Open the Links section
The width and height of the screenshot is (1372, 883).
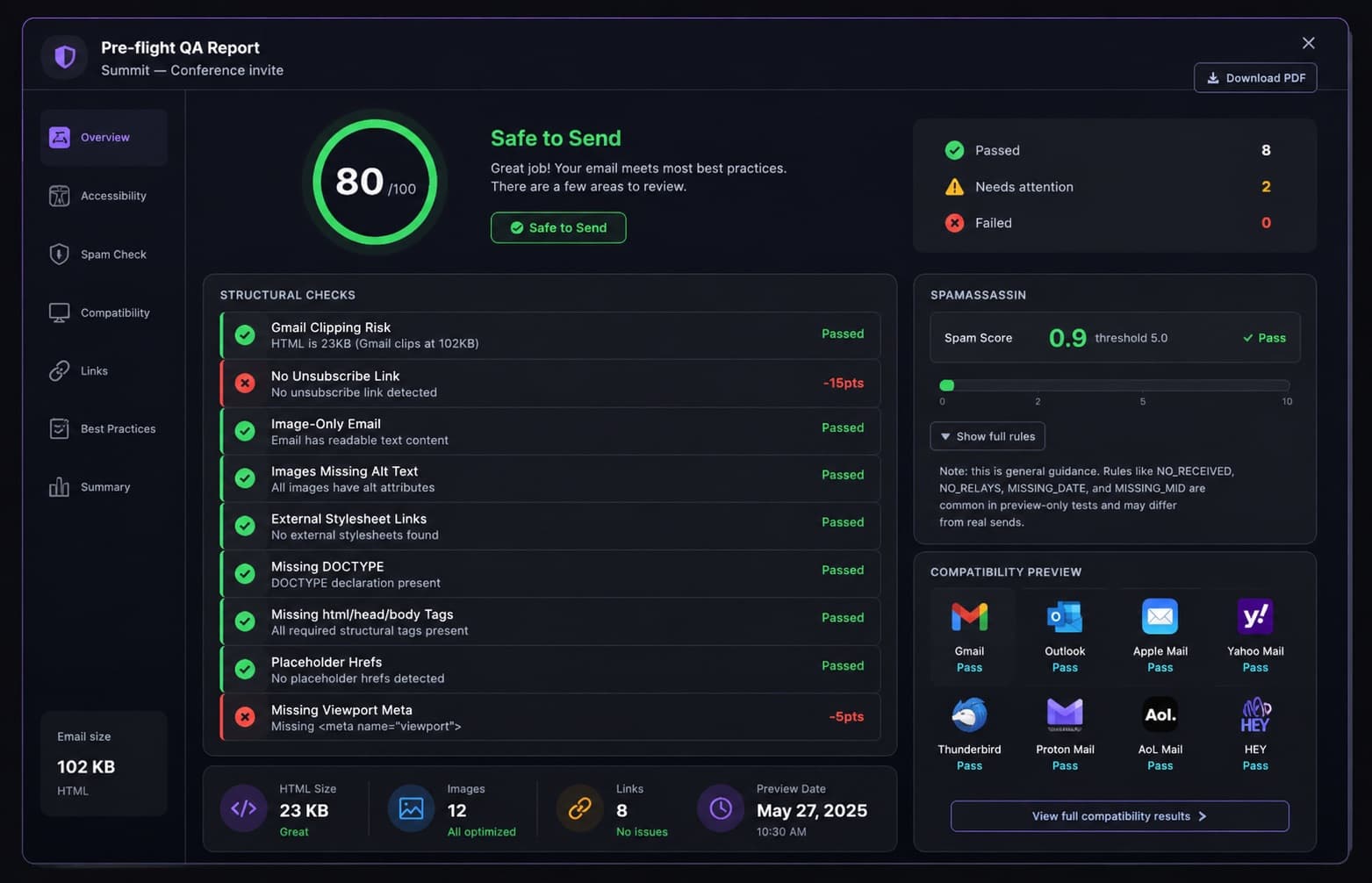(104, 370)
